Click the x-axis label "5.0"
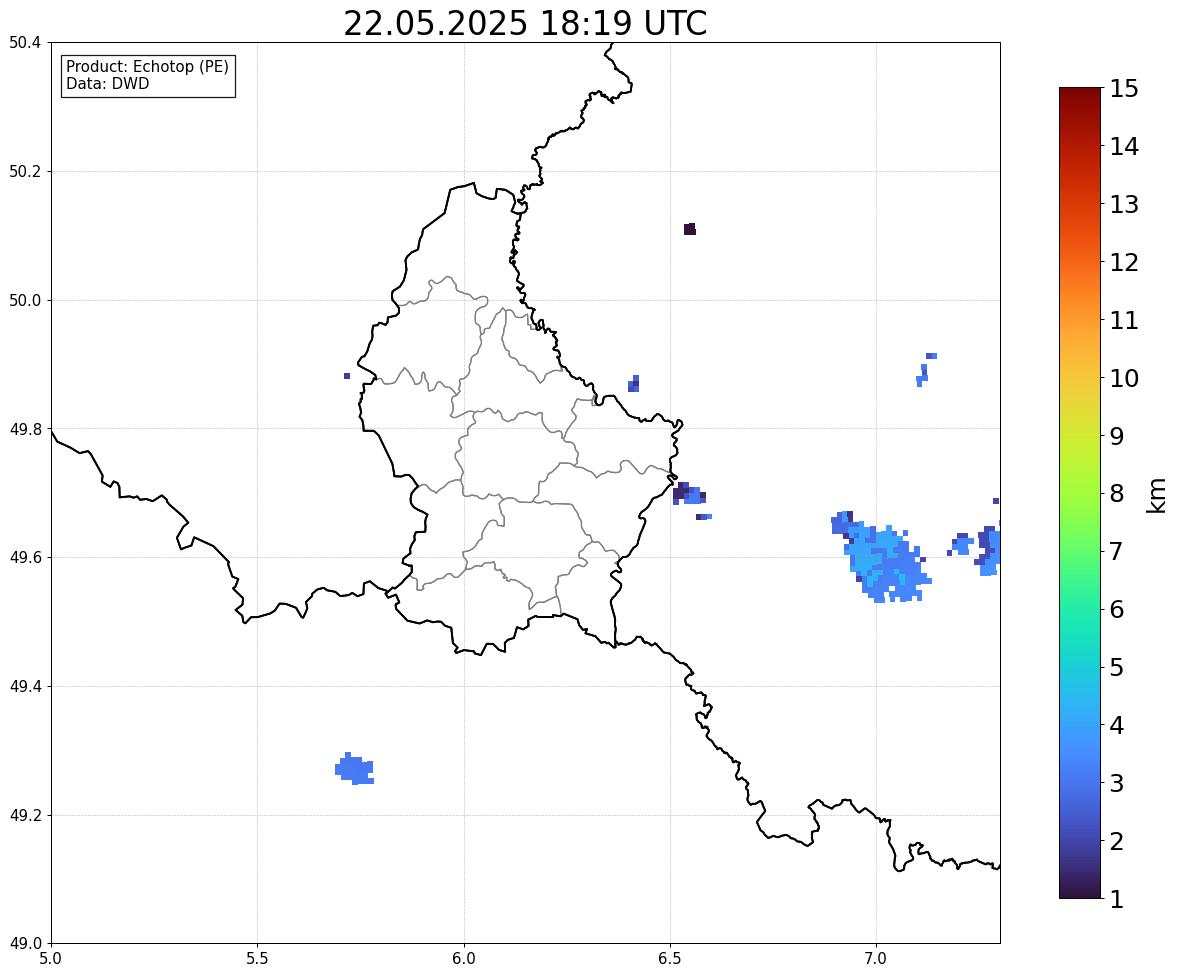Screen dimensions: 1178x976 (x=51, y=959)
